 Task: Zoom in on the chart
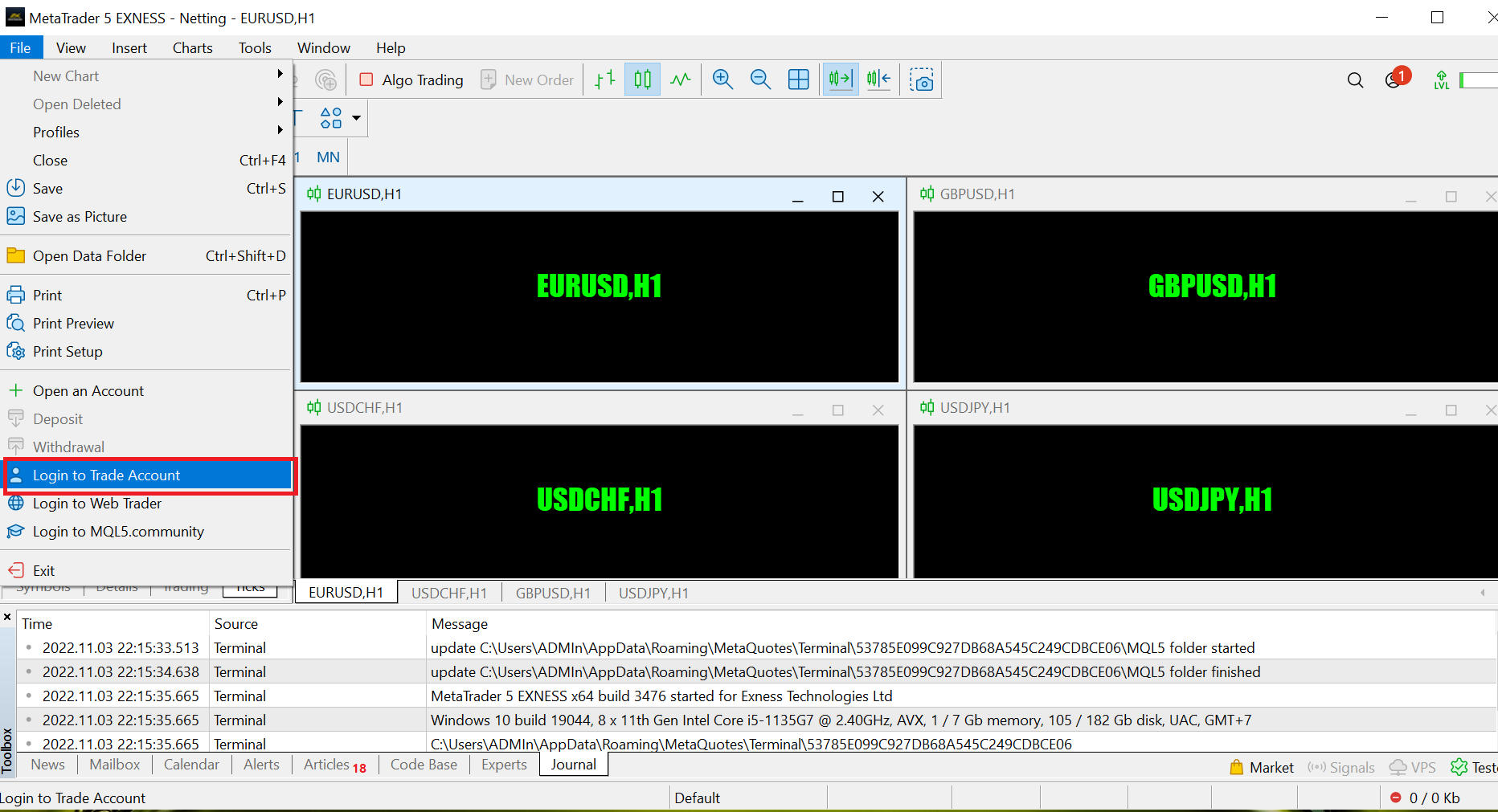click(x=722, y=80)
